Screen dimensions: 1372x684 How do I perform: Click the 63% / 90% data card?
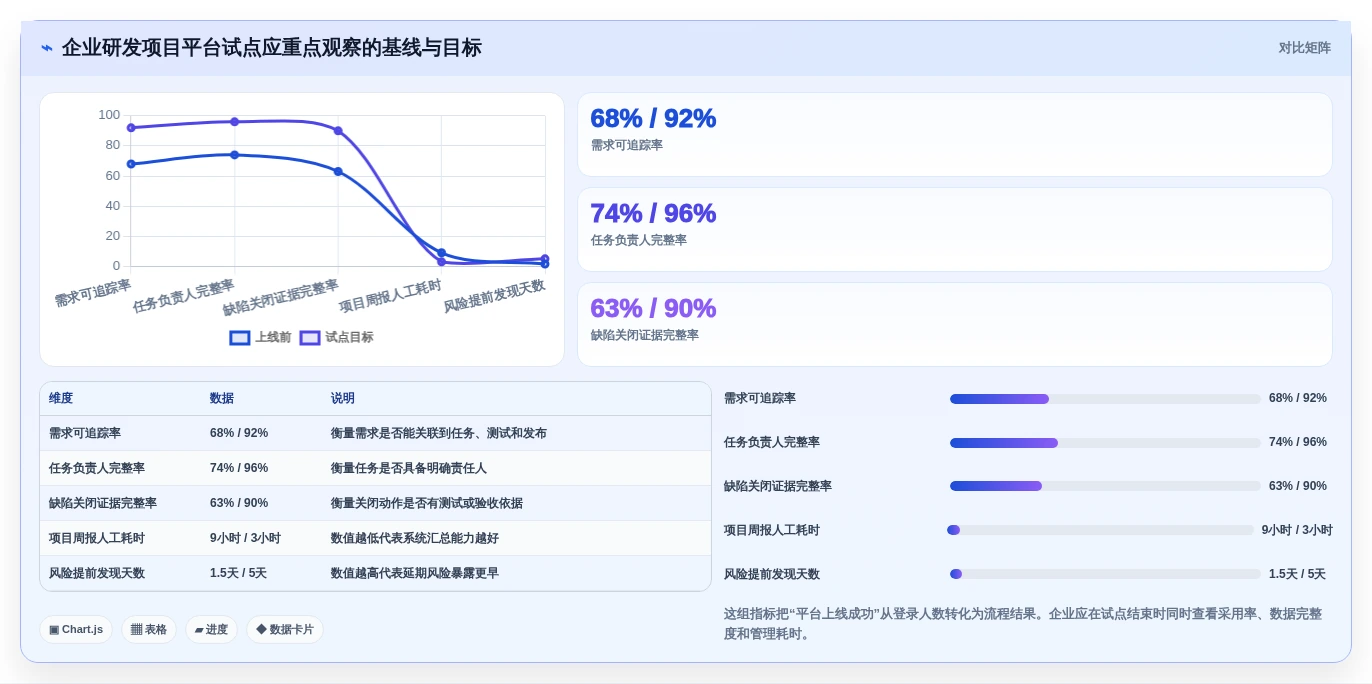tap(954, 324)
